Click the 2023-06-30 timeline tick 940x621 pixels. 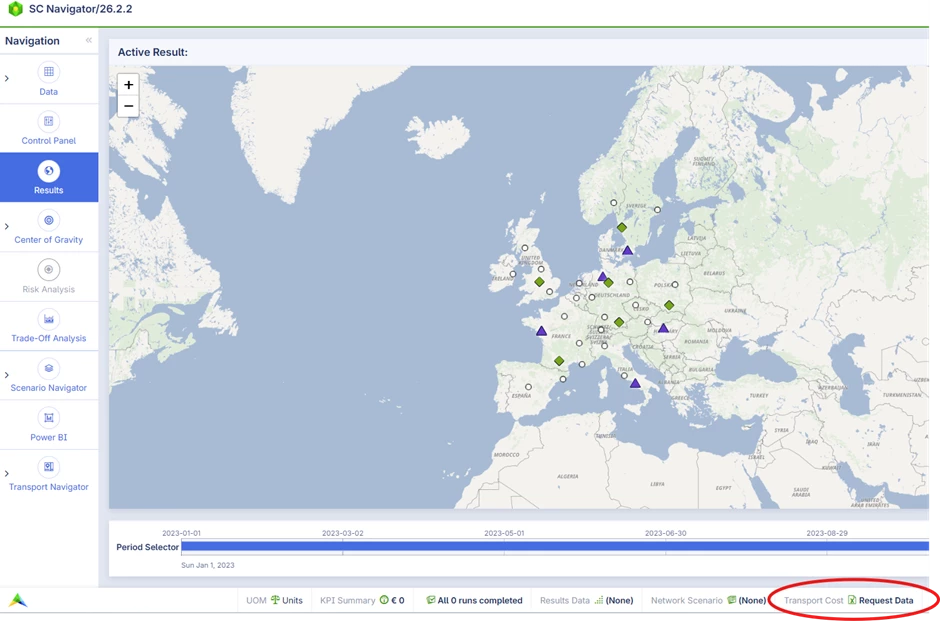coord(665,533)
